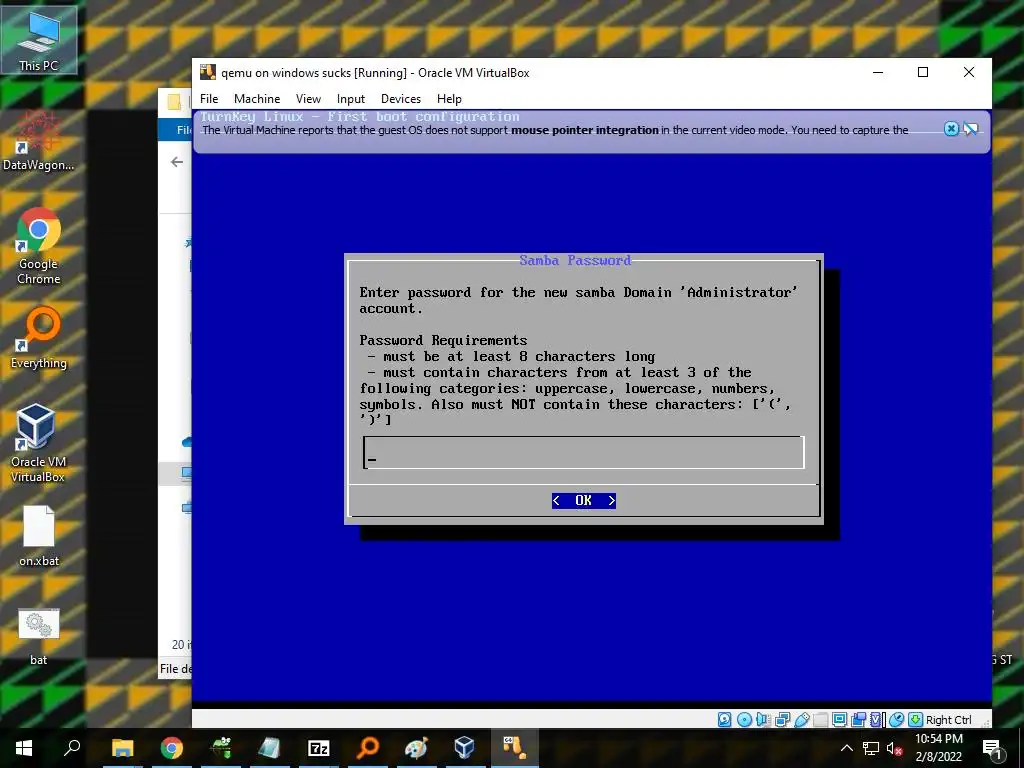Screen dimensions: 1024x768
Task: Click the taskbar search icon
Action: [x=72, y=747]
